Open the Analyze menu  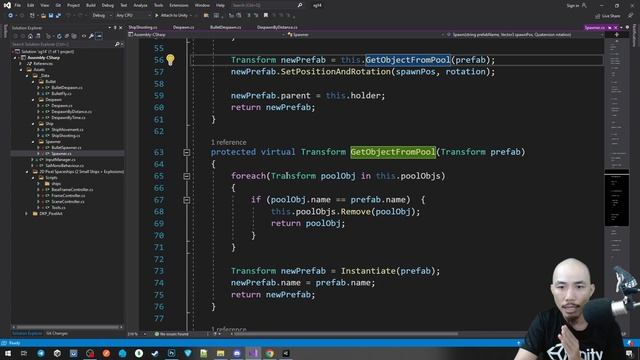tap(140, 5)
